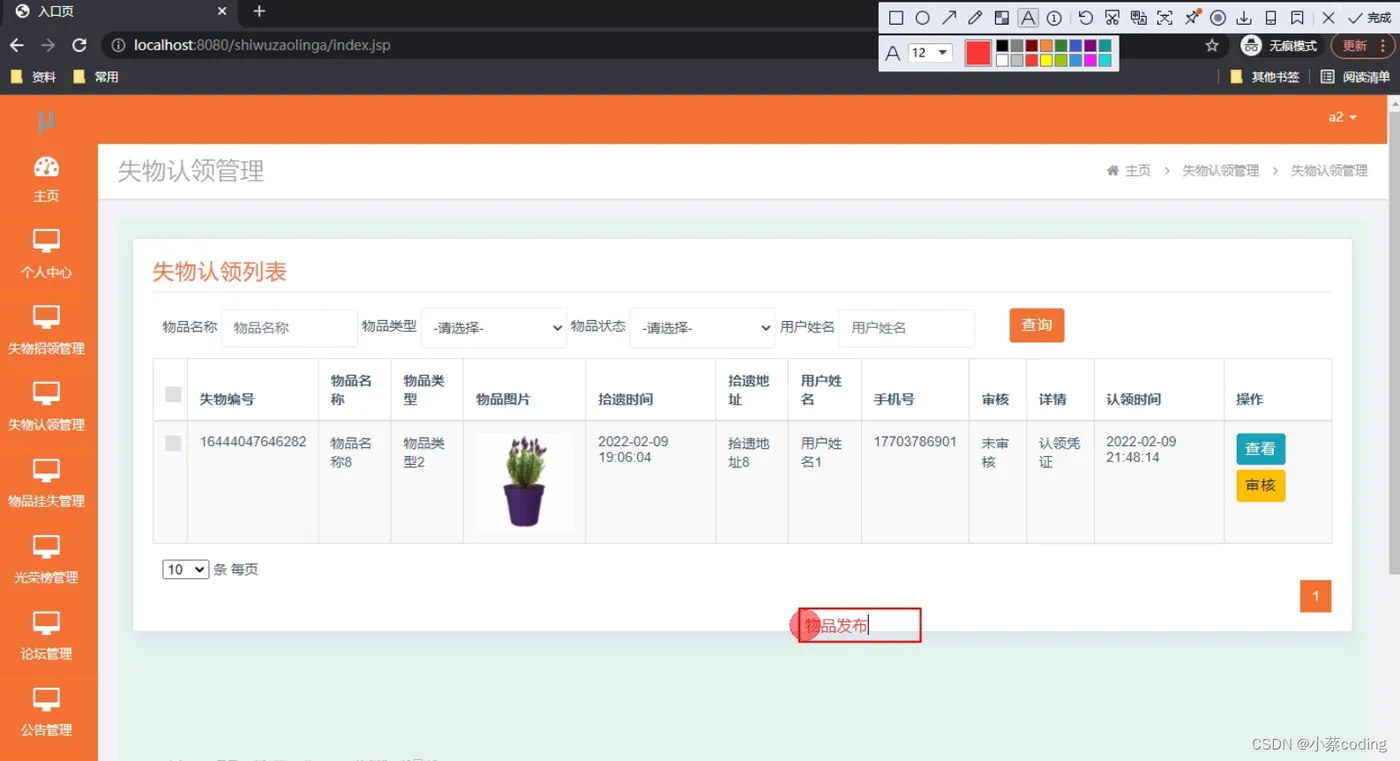Click the screen record circle icon
Screen dimensions: 1400x761
pos(1218,18)
